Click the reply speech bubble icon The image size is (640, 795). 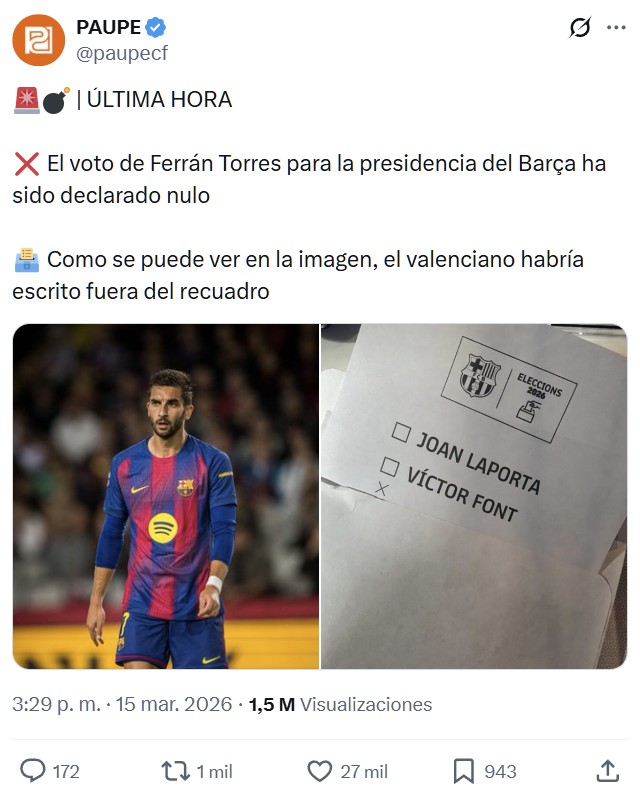pos(32,771)
